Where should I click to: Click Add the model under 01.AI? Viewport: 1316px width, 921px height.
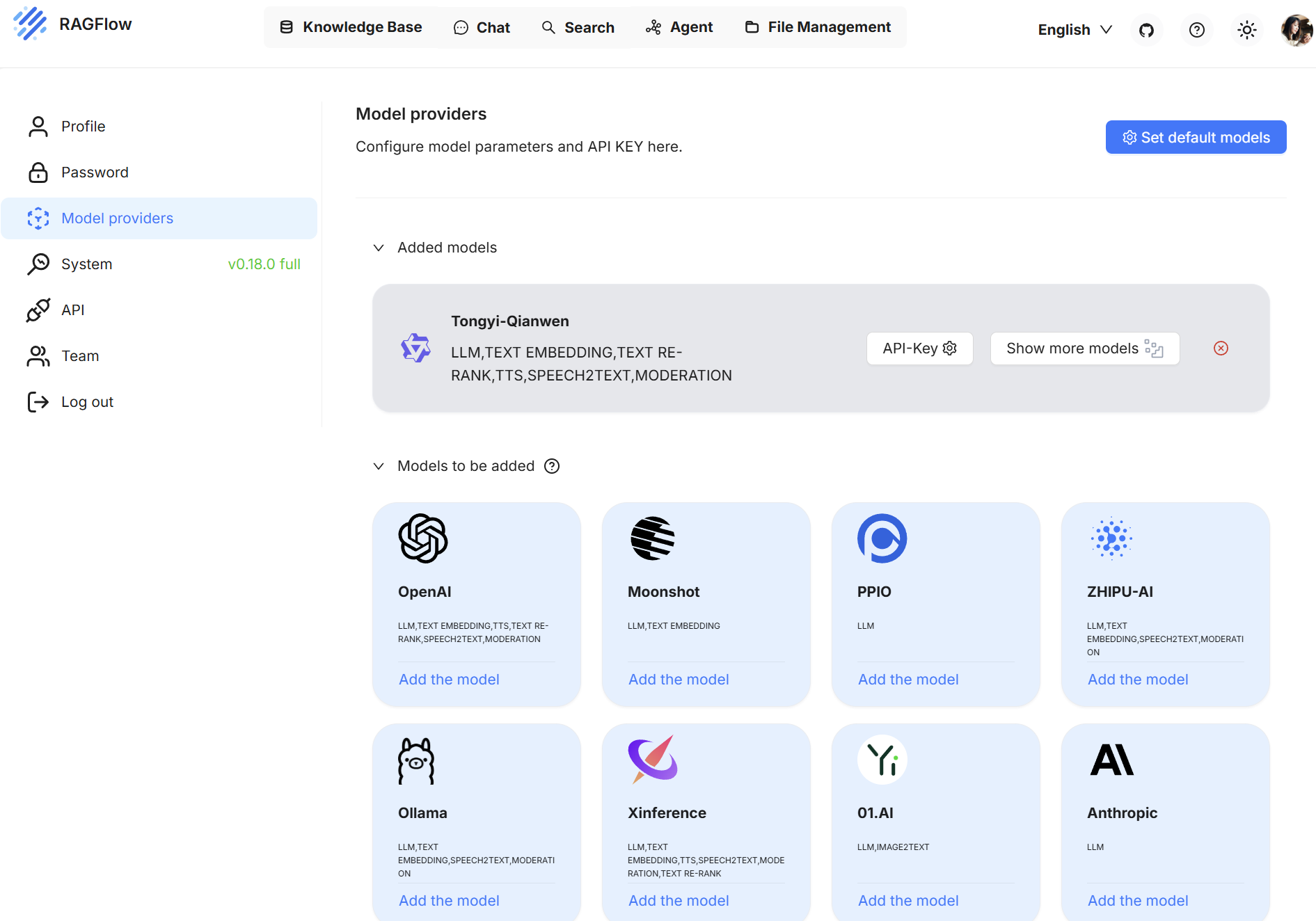point(908,901)
